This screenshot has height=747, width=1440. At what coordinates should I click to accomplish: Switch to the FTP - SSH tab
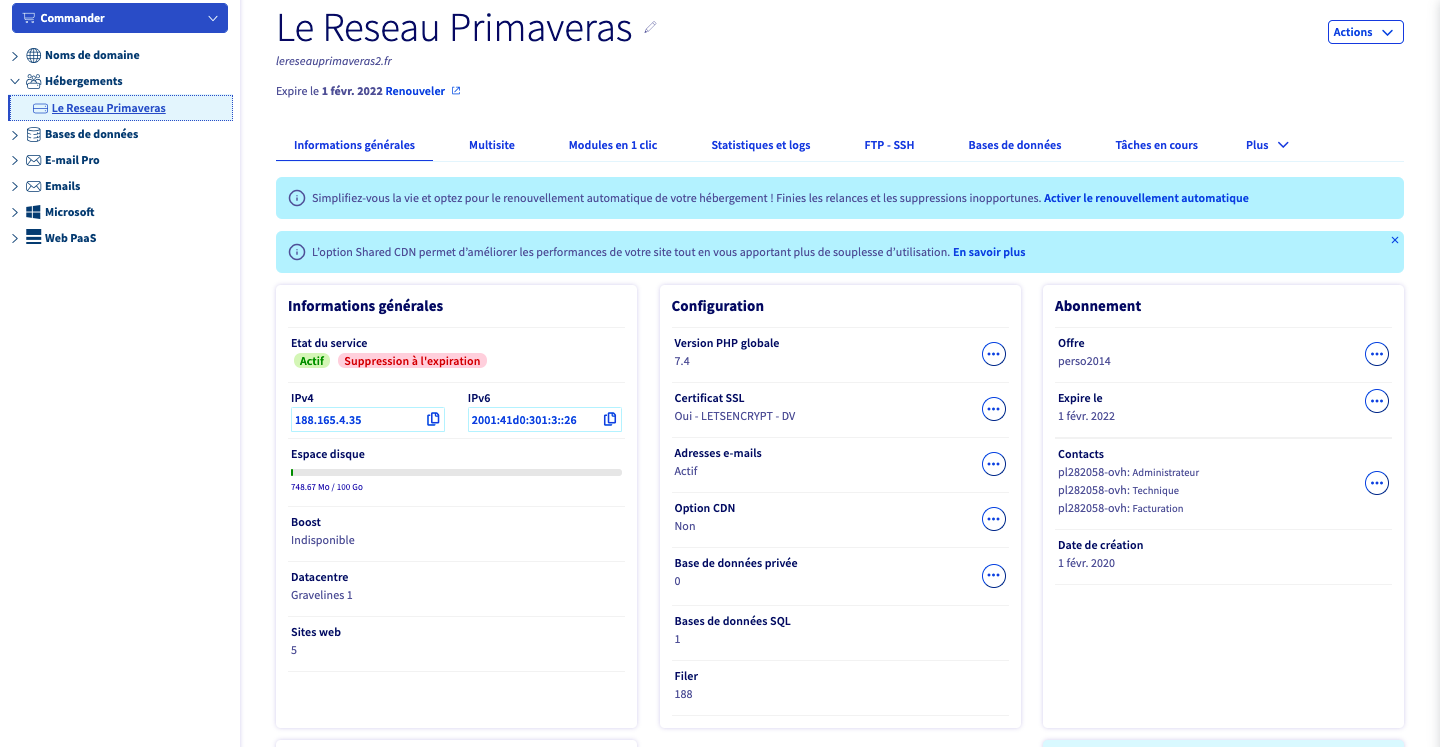click(889, 145)
